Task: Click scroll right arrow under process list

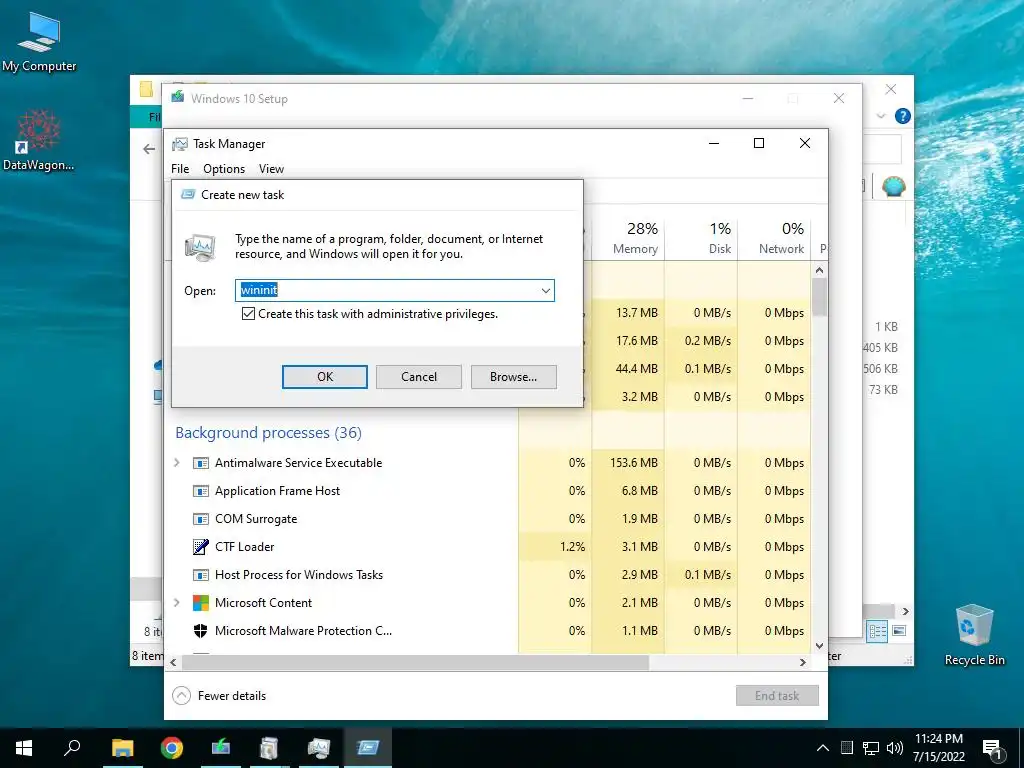Action: pos(803,662)
